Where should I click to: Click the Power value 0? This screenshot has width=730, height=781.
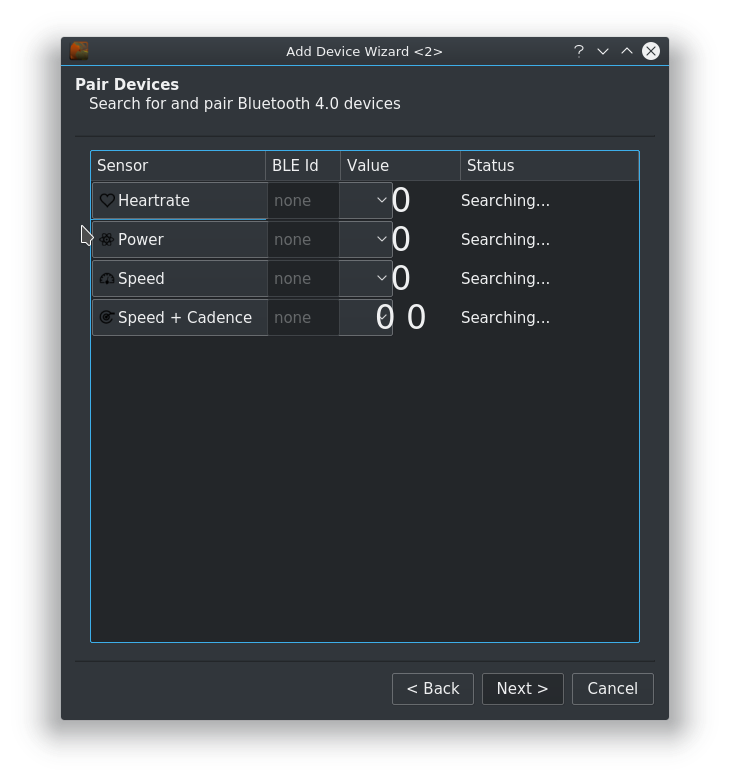click(x=401, y=240)
